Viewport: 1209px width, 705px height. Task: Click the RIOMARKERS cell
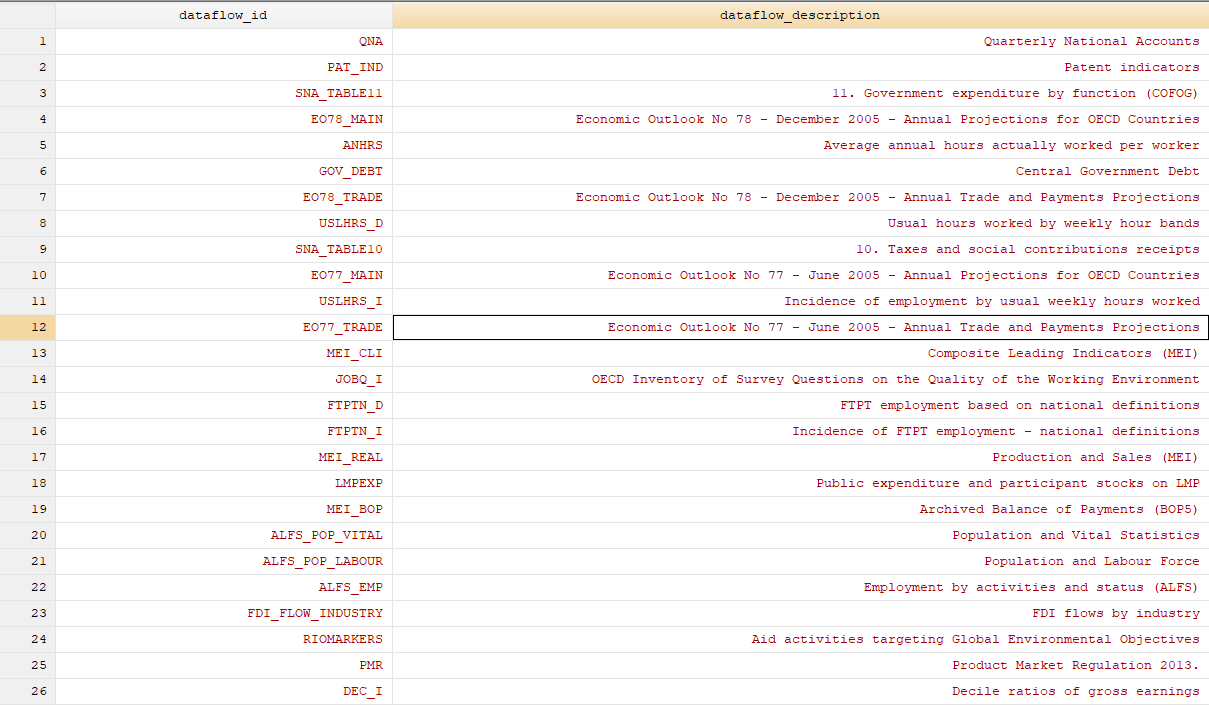[223, 639]
